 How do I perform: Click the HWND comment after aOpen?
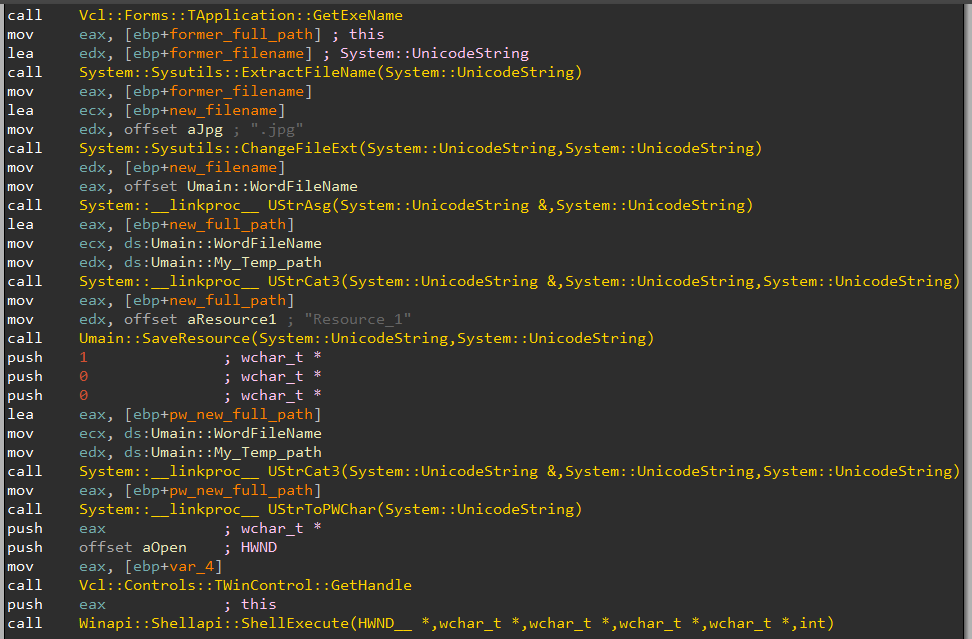pyautogui.click(x=258, y=547)
